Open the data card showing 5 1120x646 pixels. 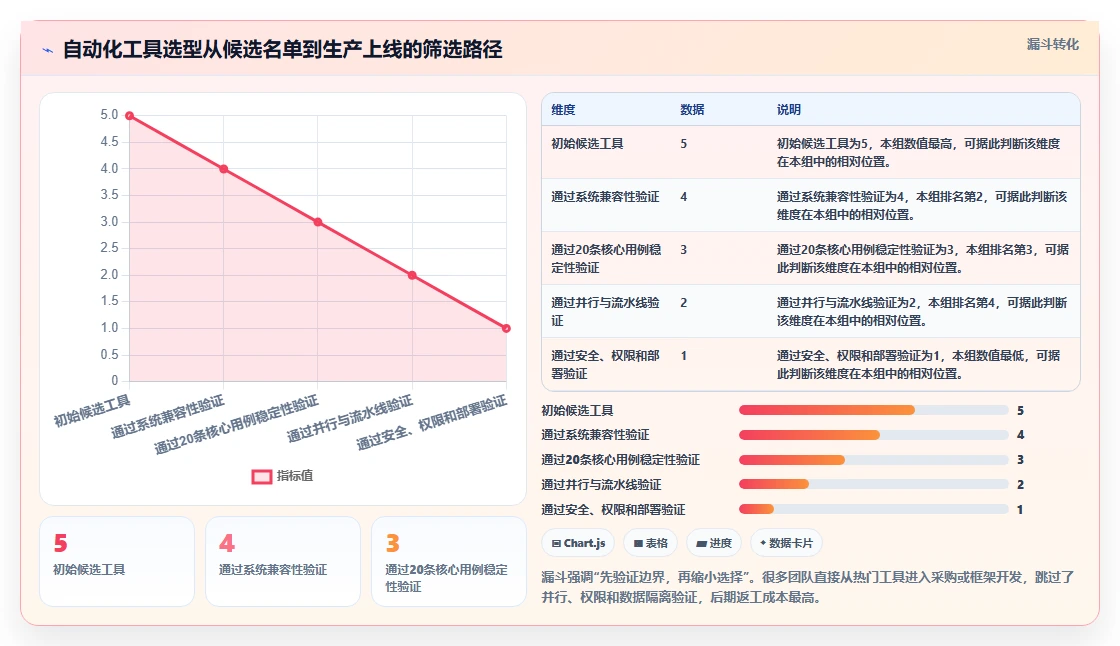pyautogui.click(x=117, y=562)
